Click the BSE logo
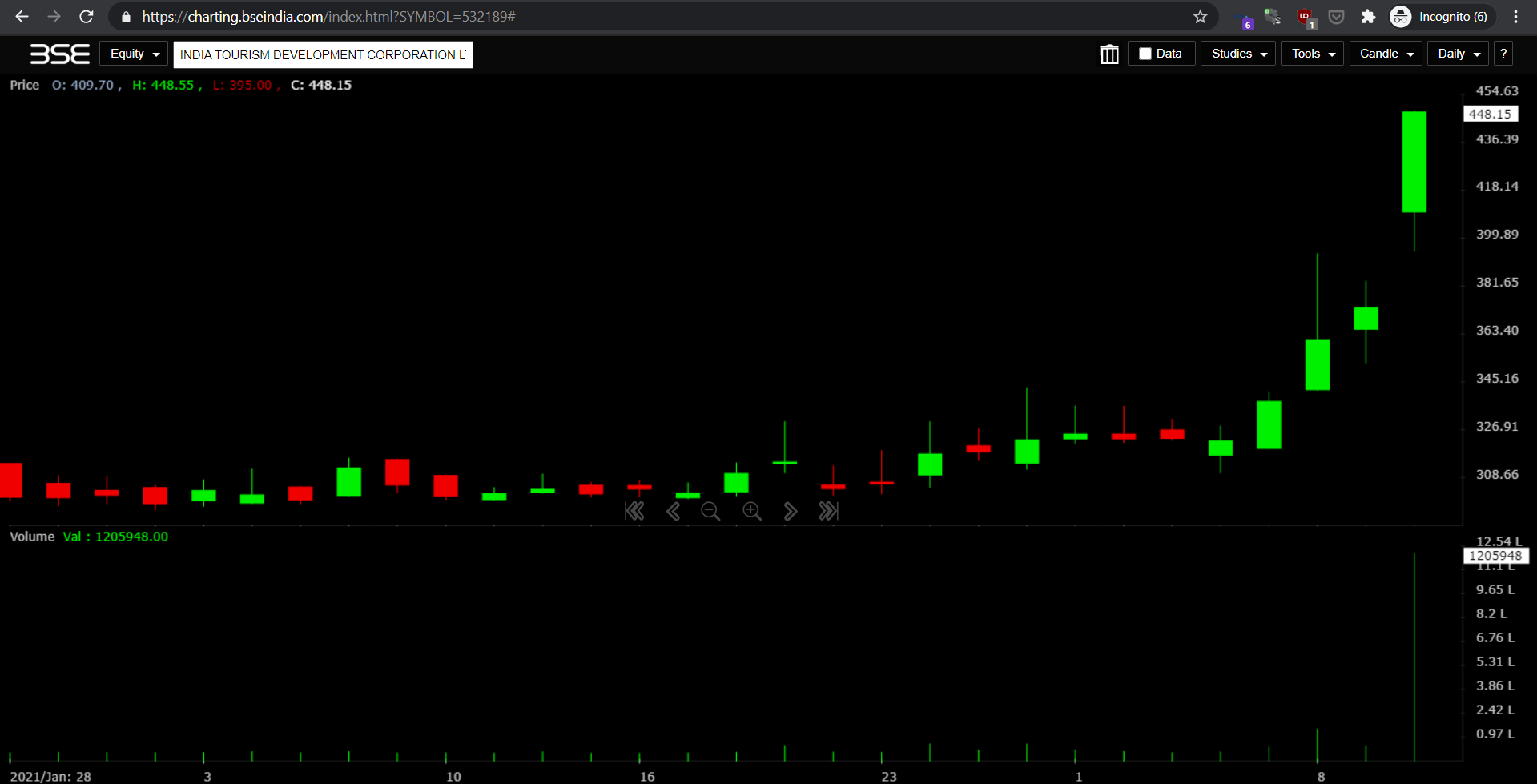Viewport: 1537px width, 784px height. point(60,54)
